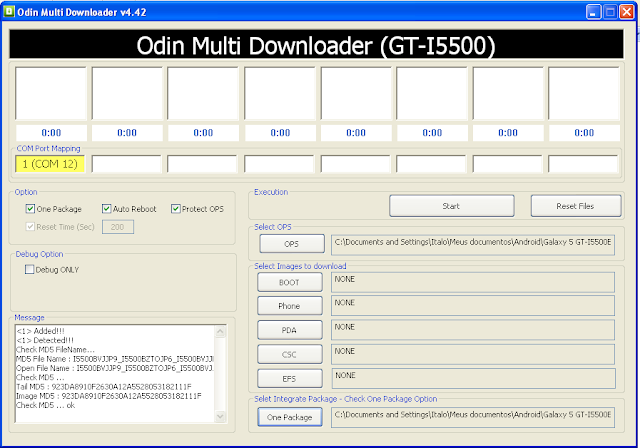Click the 'Check MD5 ... ok' log line
The image size is (640, 448).
[x=45, y=405]
